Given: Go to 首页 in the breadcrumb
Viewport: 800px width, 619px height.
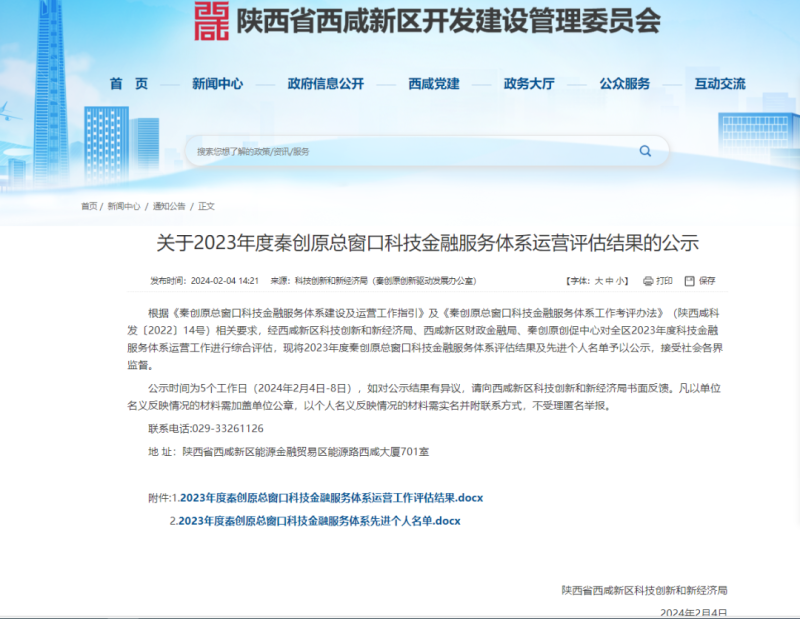Looking at the screenshot, I should 89,206.
